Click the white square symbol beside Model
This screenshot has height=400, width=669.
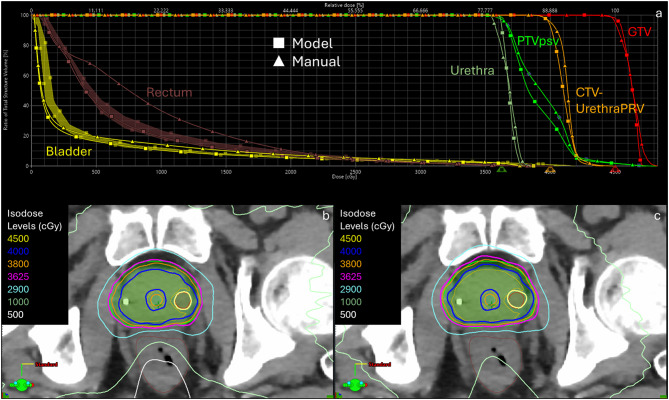click(279, 43)
